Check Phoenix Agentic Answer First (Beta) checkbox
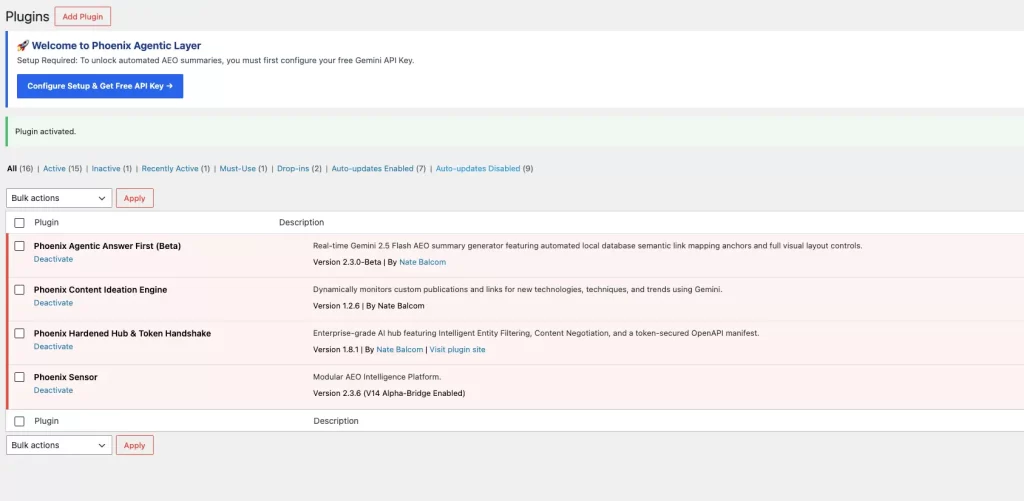This screenshot has width=1024, height=501. [20, 246]
